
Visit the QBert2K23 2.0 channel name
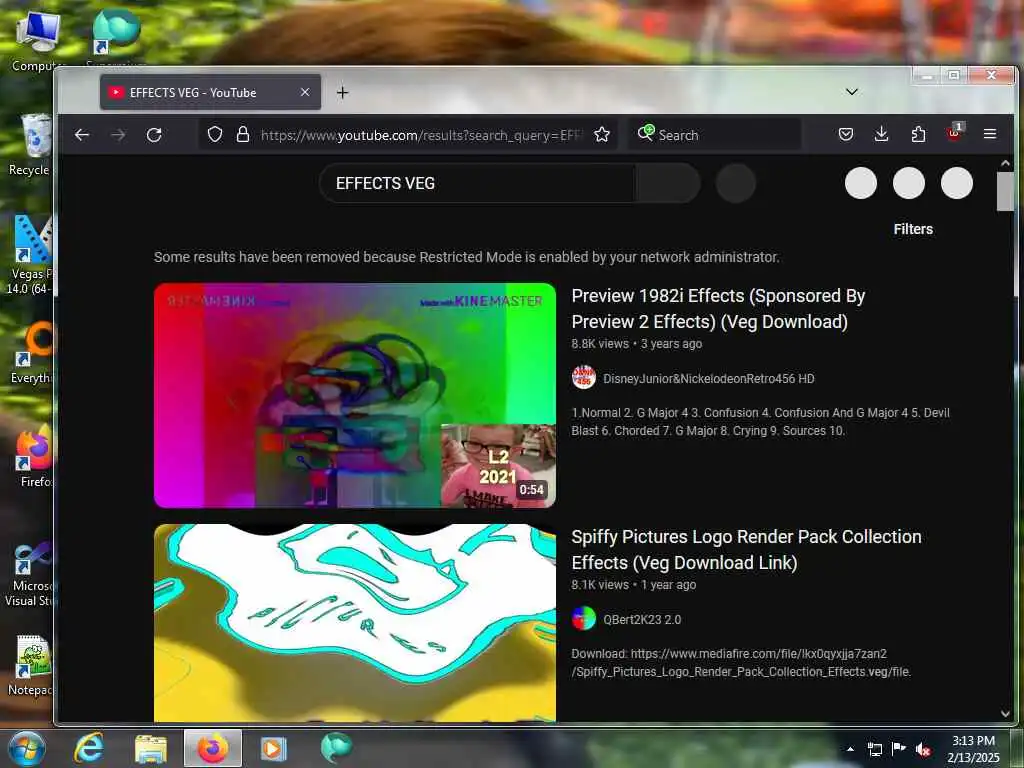pos(642,619)
